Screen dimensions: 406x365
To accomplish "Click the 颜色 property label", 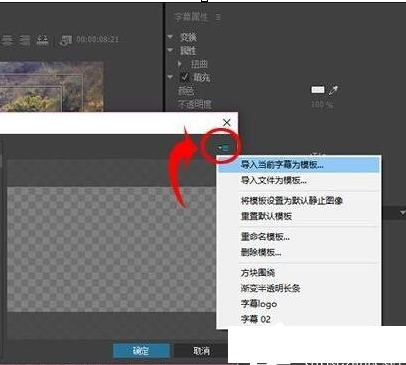I will (x=186, y=90).
